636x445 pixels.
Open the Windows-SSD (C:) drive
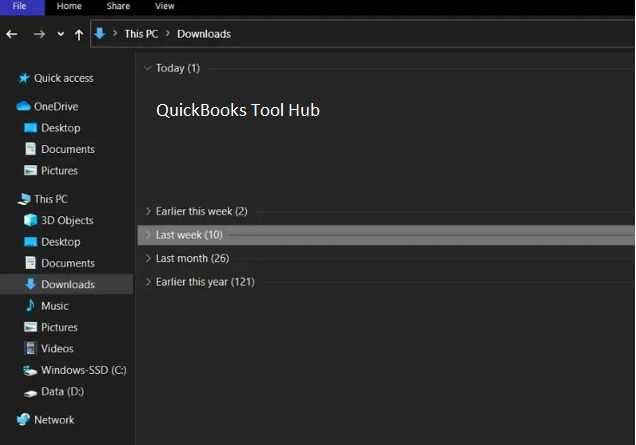[x=75, y=370]
